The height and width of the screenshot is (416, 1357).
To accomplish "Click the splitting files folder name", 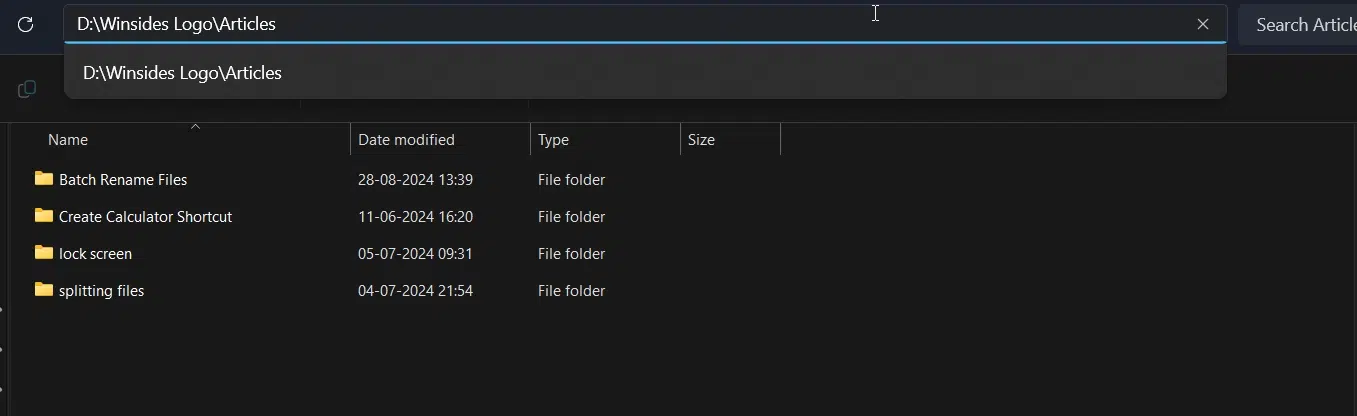I will (101, 291).
